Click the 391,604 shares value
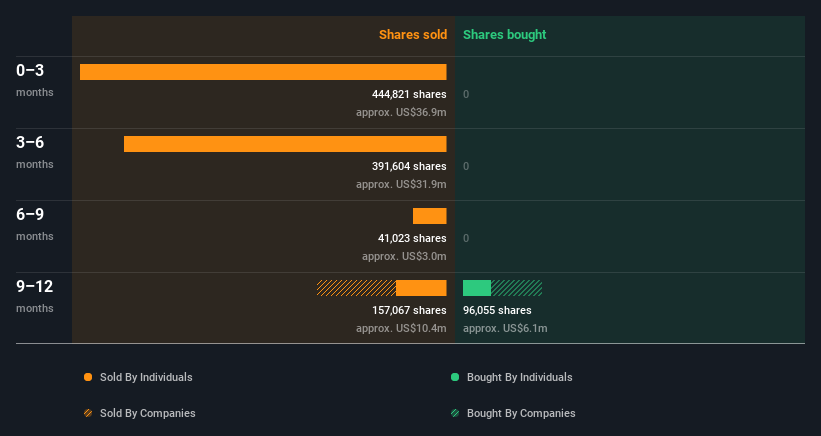Screen dimensions: 821x436 (x=409, y=166)
